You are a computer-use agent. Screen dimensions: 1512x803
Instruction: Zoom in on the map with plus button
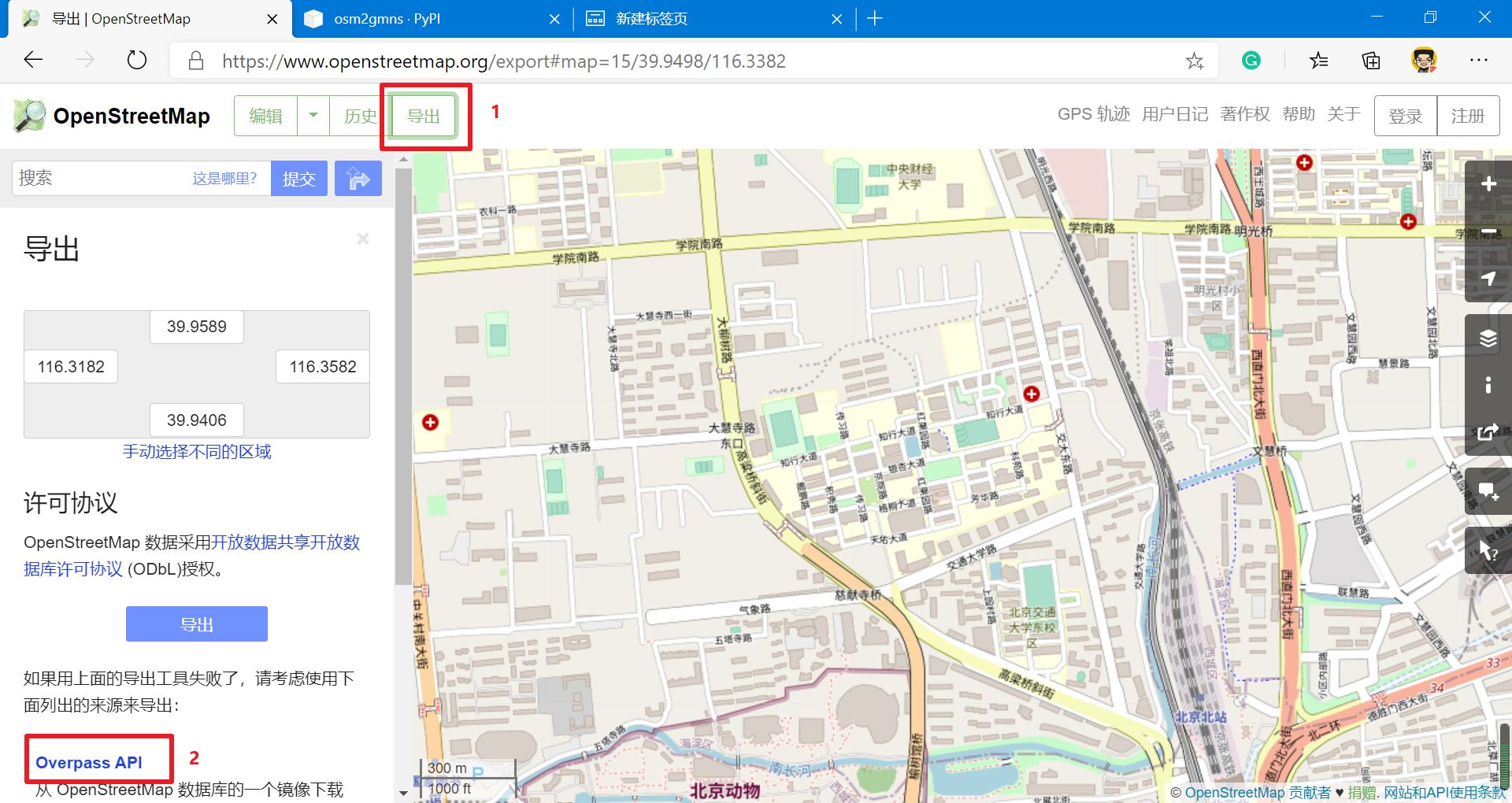point(1488,184)
